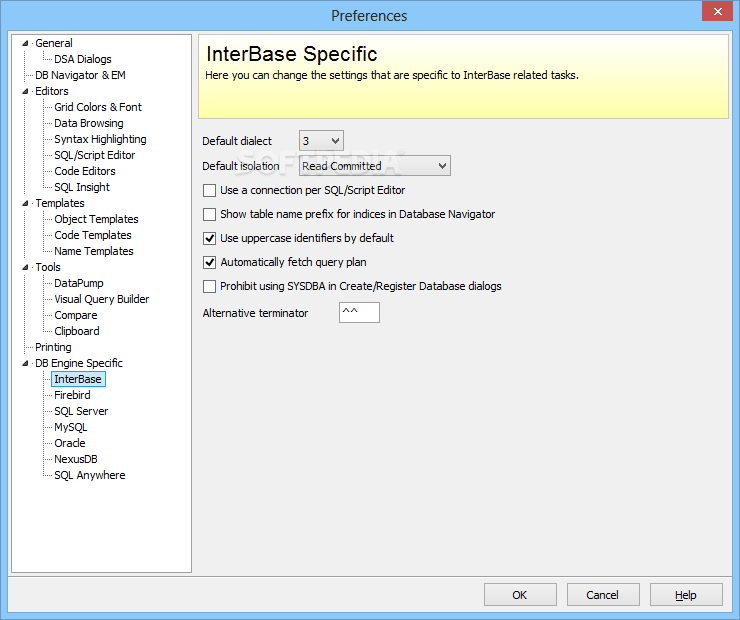
Task: Open Oracle specific settings
Action: pos(69,444)
